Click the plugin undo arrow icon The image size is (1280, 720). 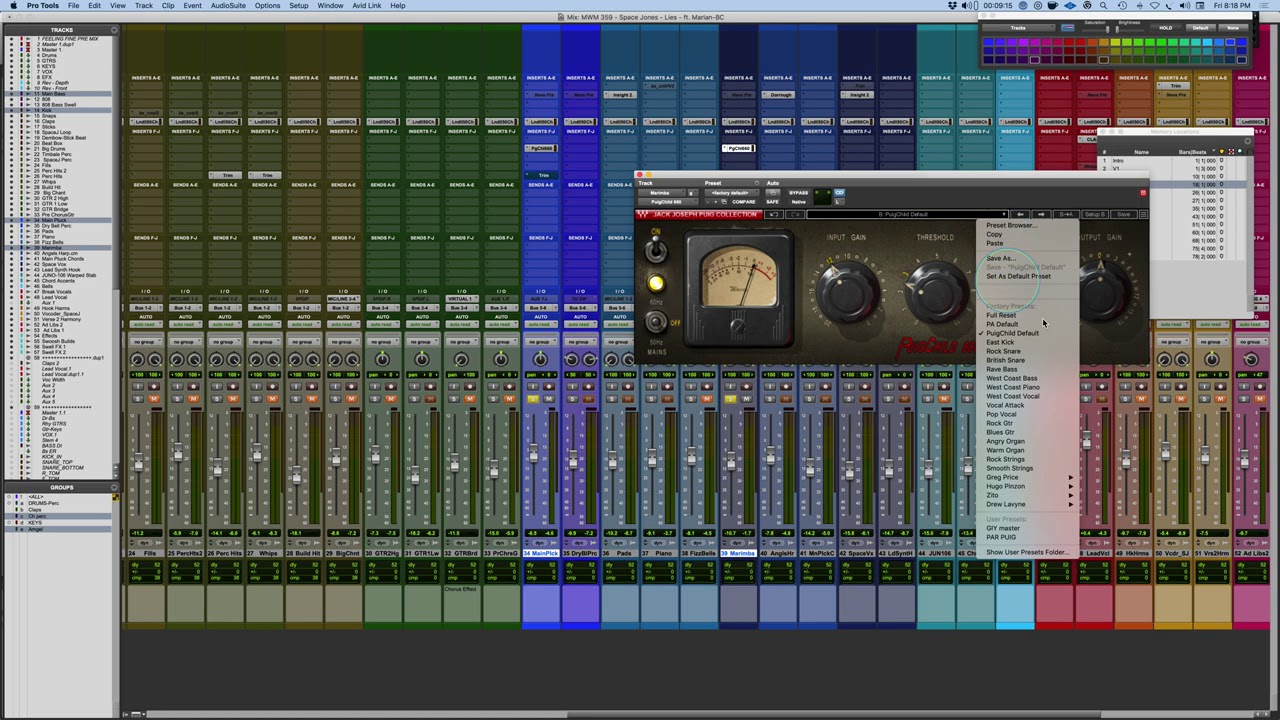pos(773,214)
